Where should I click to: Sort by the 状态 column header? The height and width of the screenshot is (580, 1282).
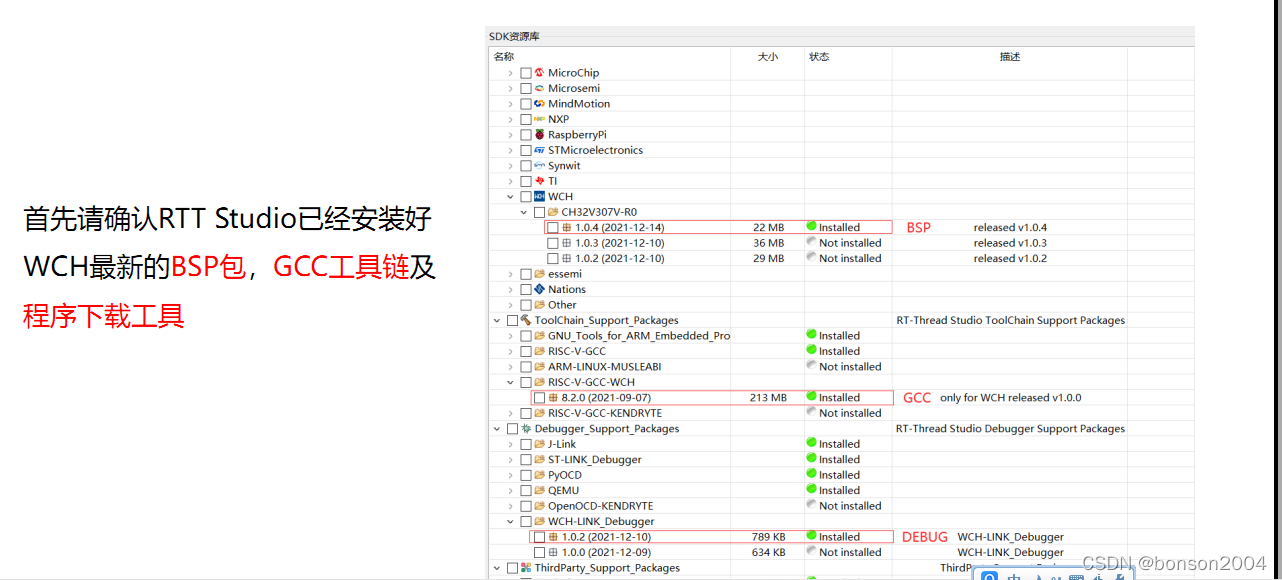pos(819,57)
